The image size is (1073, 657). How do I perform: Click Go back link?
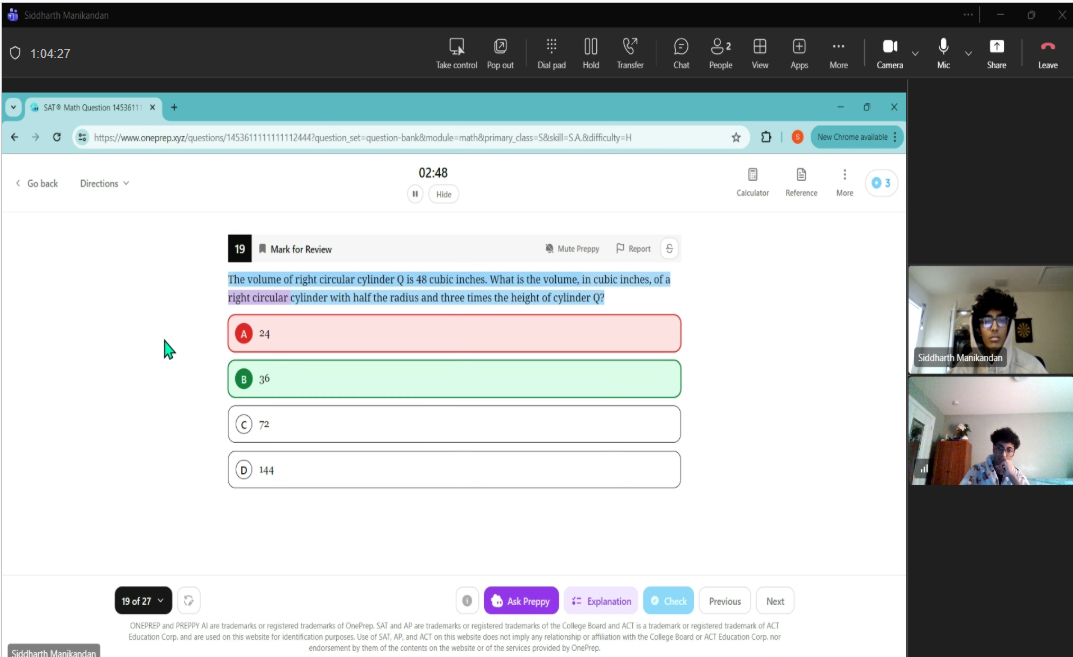37,183
